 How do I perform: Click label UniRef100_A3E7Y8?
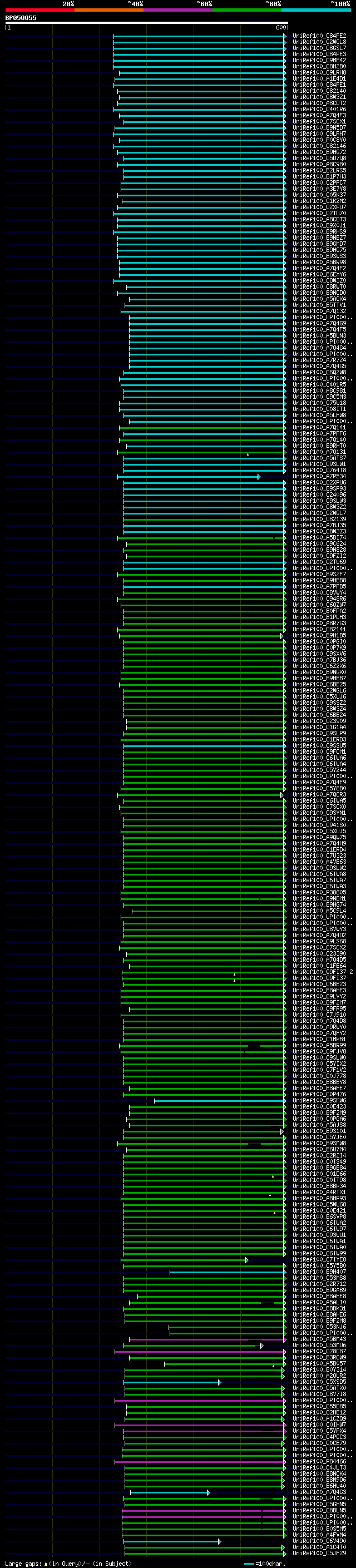click(319, 189)
